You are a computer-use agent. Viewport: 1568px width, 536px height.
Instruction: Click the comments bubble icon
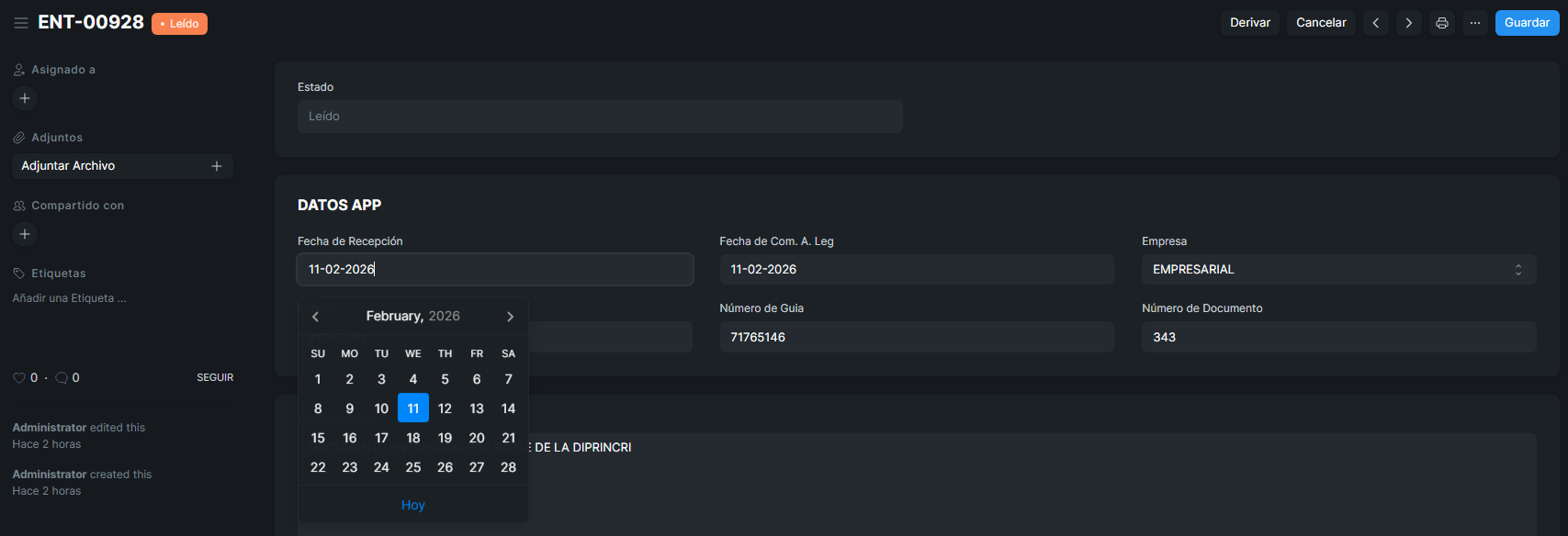pyautogui.click(x=62, y=378)
